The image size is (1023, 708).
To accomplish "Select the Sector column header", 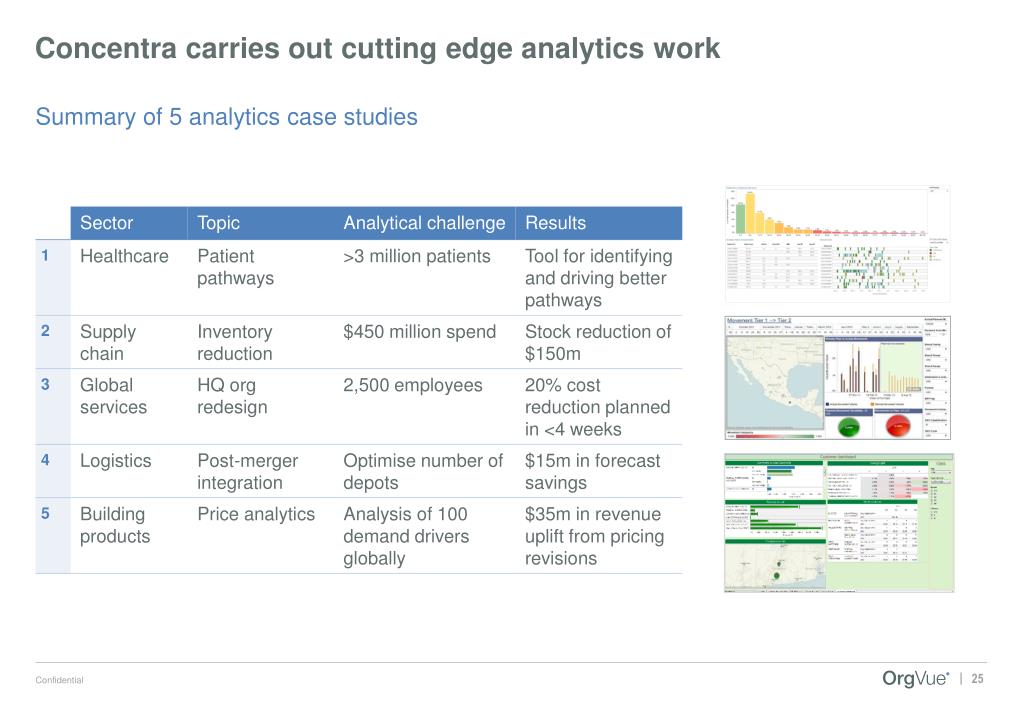I will tap(106, 223).
